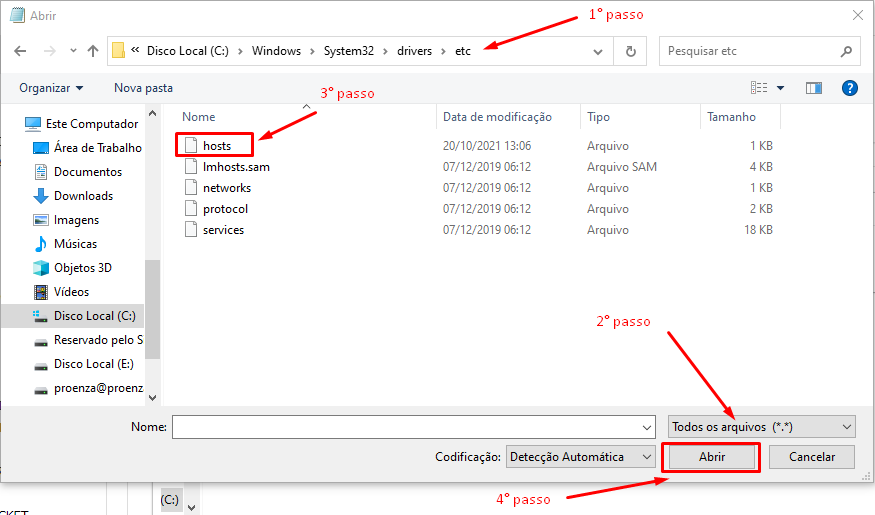Change the view layout icon
The height and width of the screenshot is (515, 875).
(x=759, y=88)
